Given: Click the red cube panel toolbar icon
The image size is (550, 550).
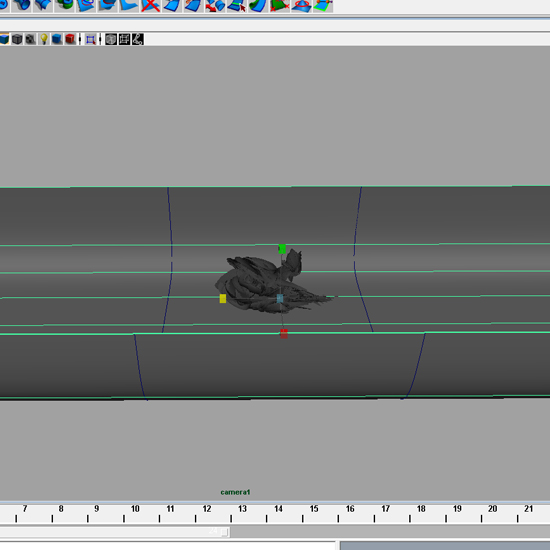Looking at the screenshot, I should [x=70, y=39].
